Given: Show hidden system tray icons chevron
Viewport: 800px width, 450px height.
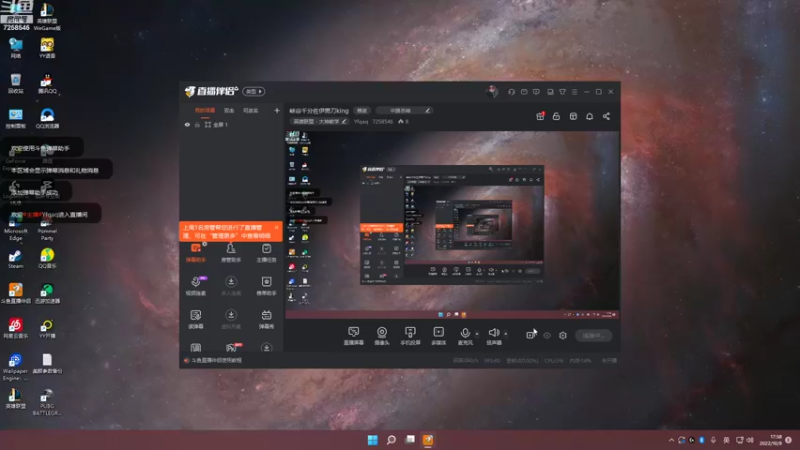Looking at the screenshot, I should tap(671, 440).
